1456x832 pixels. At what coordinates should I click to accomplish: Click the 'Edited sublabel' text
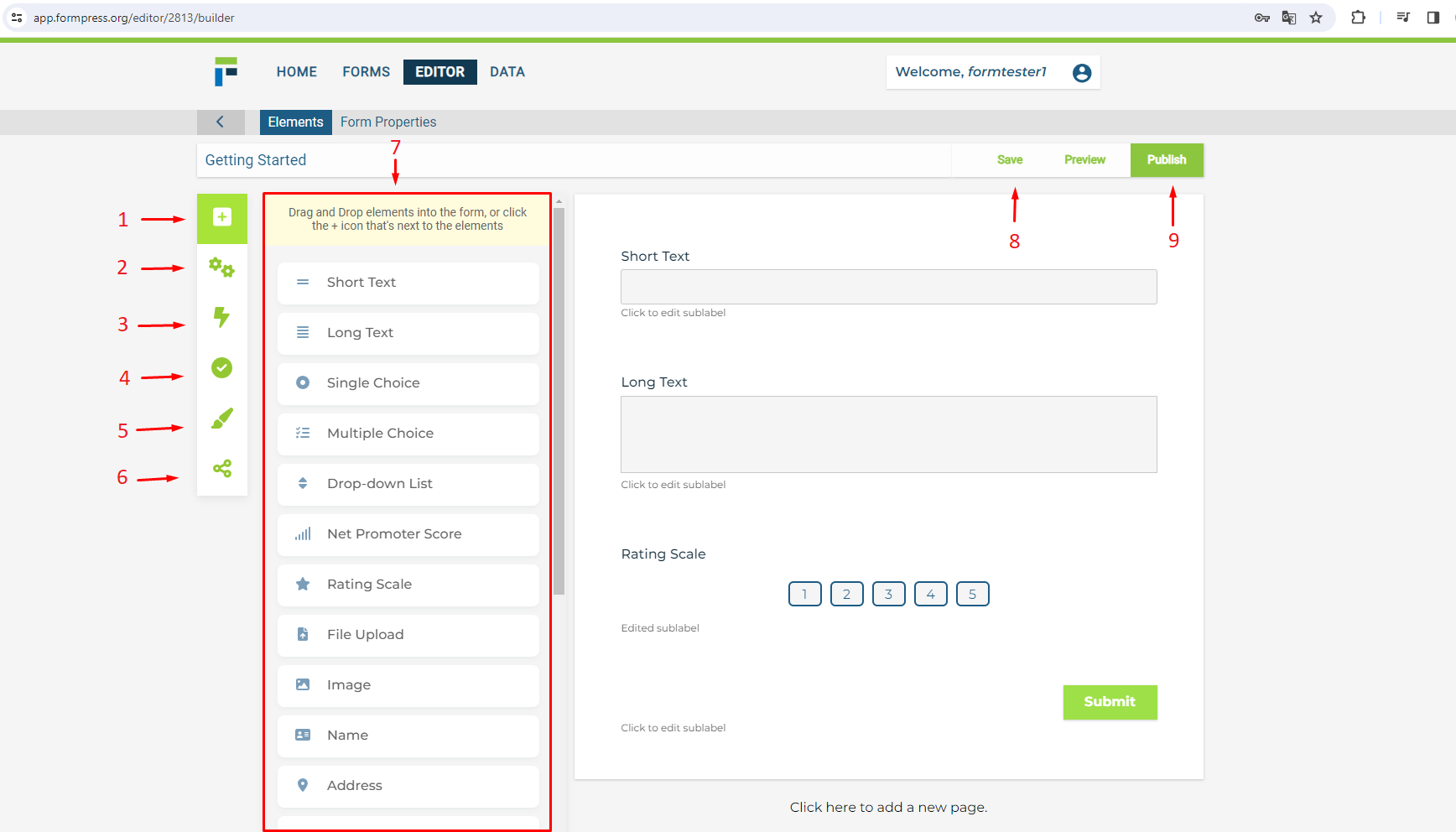[660, 628]
